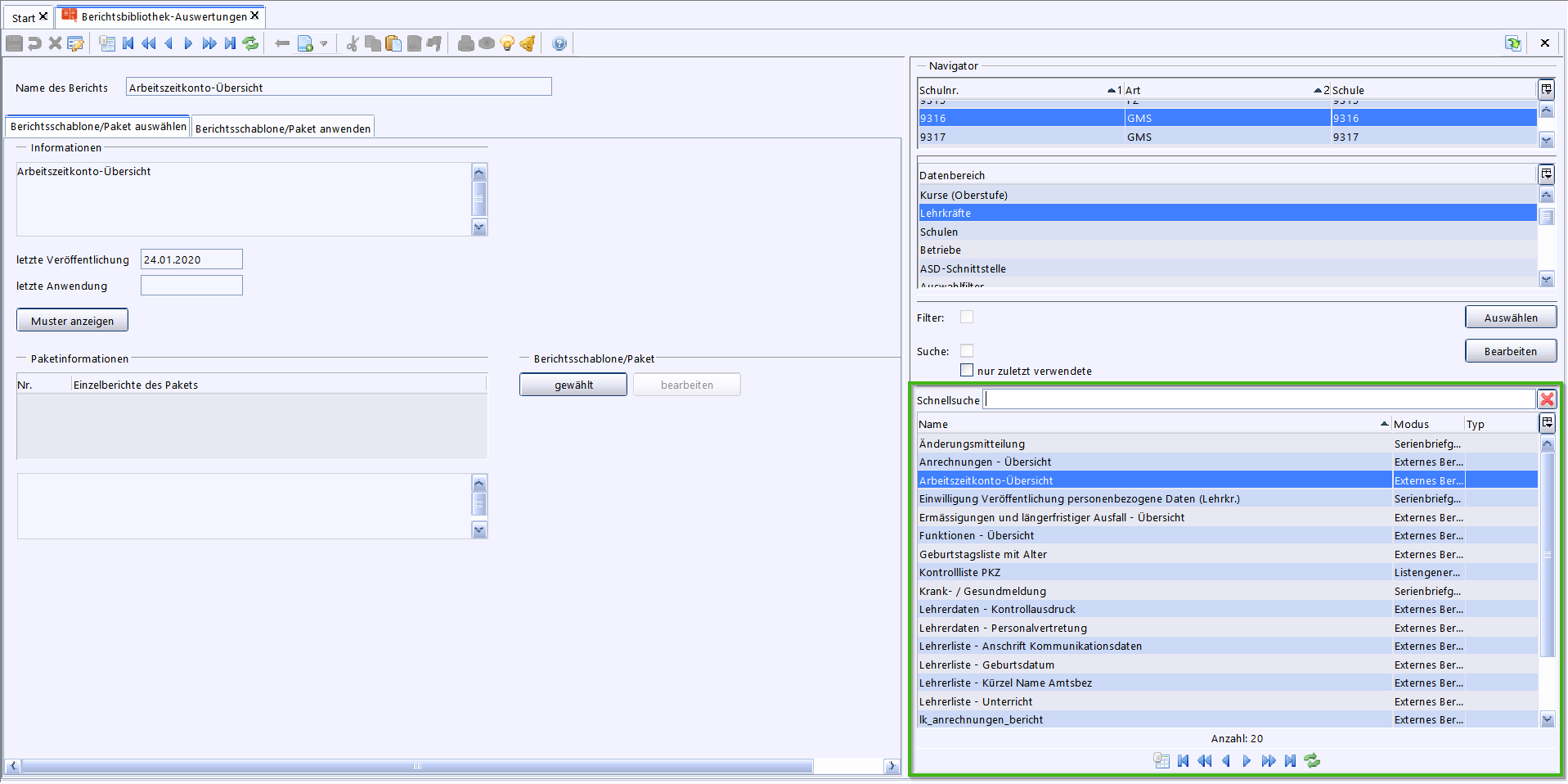Click scroll-down arrow of Datenbereich list

tap(1546, 279)
